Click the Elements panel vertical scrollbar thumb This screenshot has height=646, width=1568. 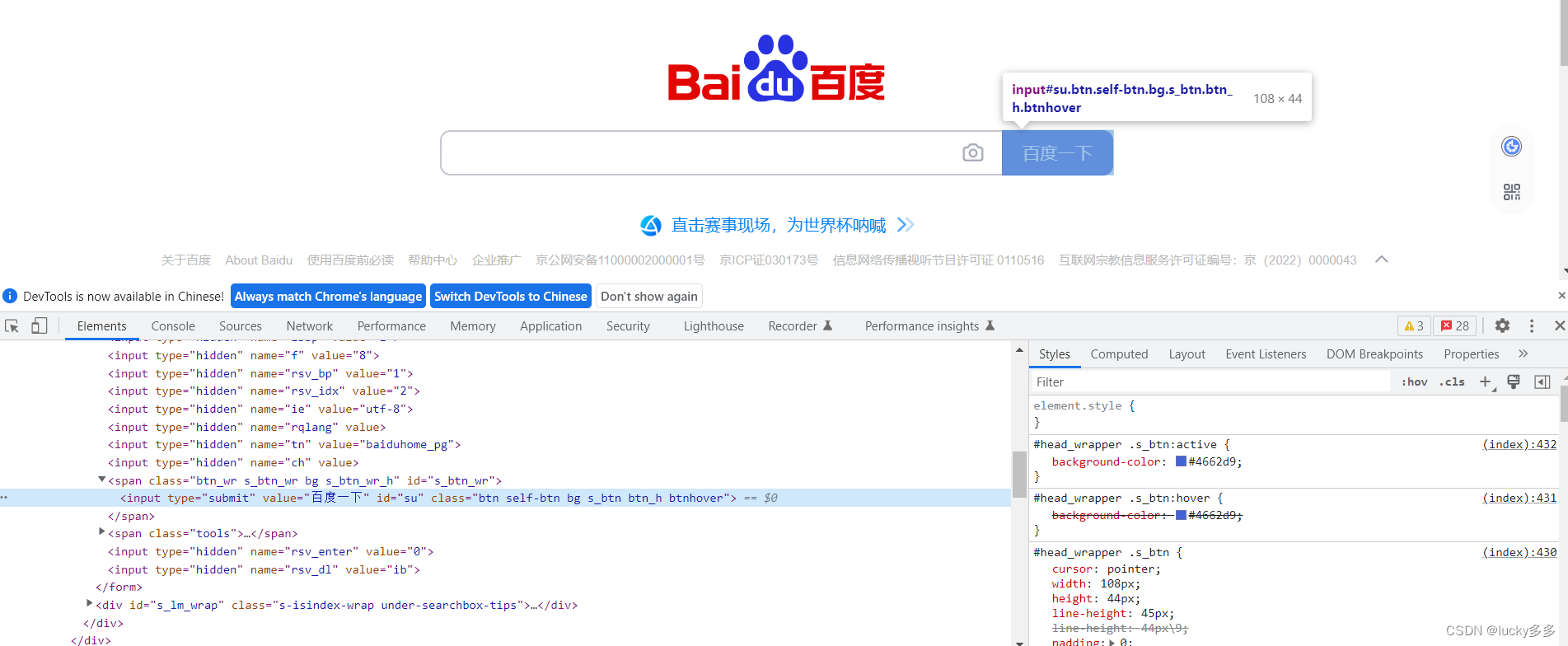coord(1019,474)
